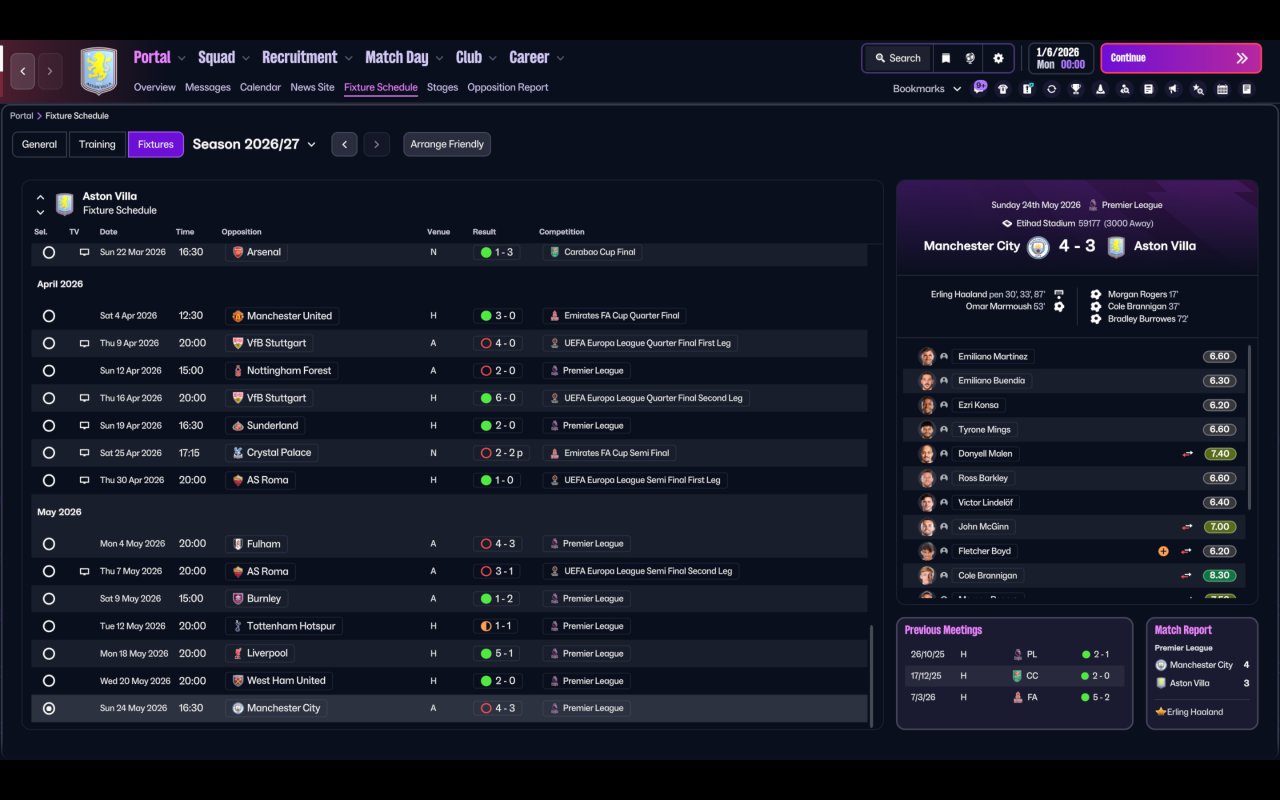1280x800 pixels.
Task: Click the TV icon on the Arsenal fixture row
Action: pos(85,253)
